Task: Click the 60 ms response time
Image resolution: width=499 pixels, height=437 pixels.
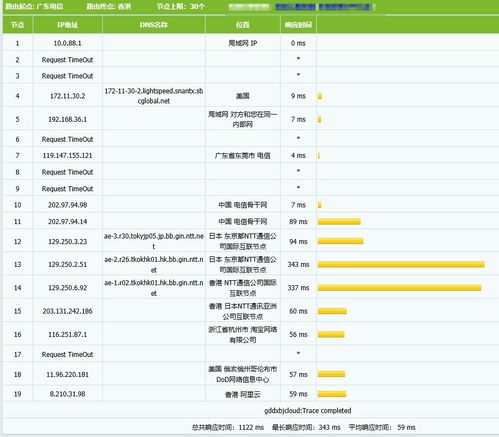Action: click(298, 311)
